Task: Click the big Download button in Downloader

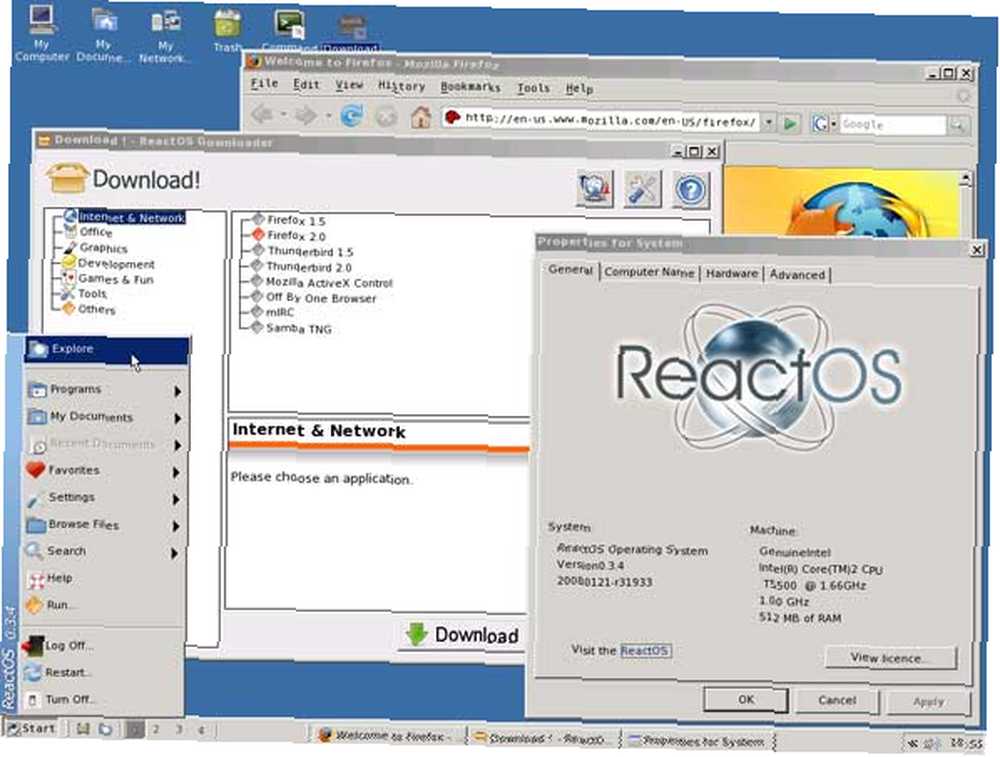Action: point(463,635)
